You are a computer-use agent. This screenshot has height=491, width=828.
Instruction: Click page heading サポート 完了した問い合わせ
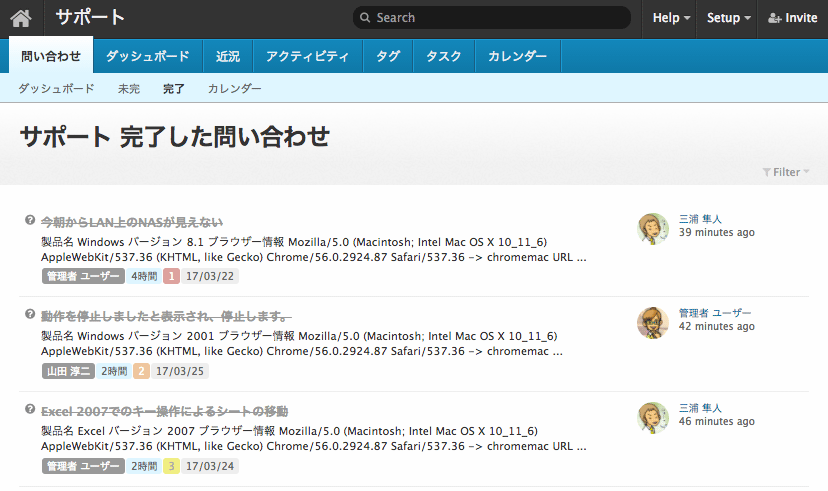point(175,137)
